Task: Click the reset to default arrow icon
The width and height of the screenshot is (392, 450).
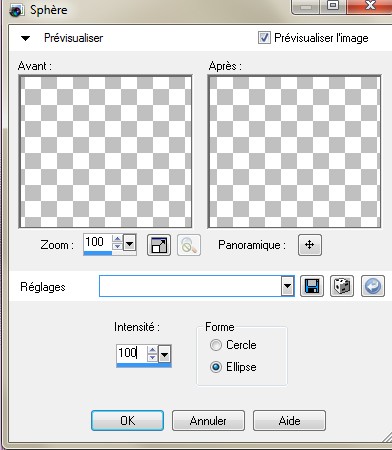Action: pyautogui.click(x=373, y=286)
